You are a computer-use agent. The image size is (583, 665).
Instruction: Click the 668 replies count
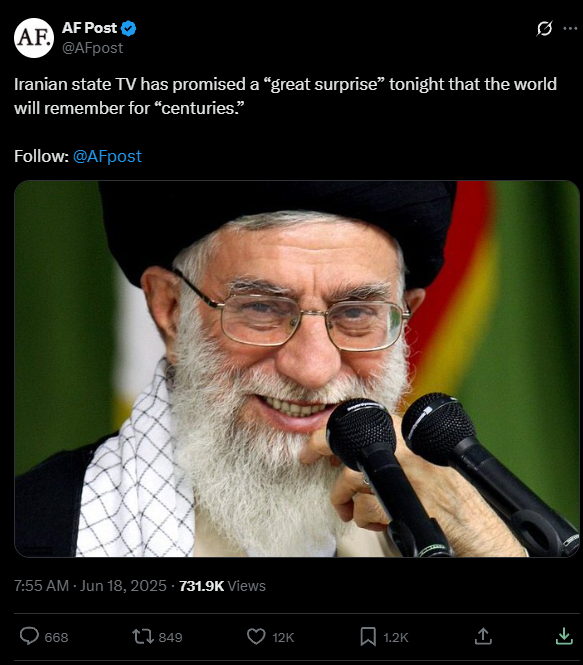pyautogui.click(x=56, y=637)
